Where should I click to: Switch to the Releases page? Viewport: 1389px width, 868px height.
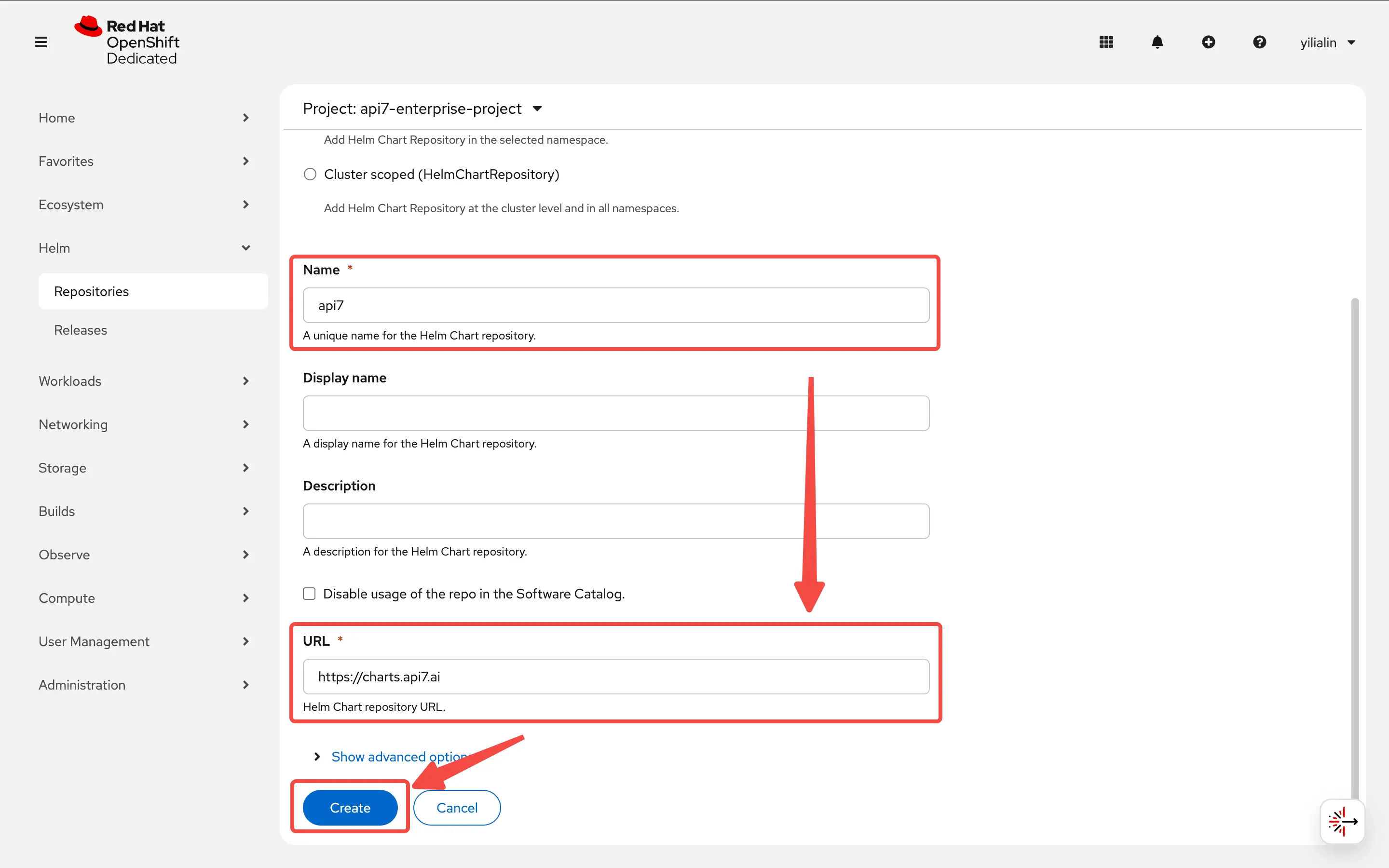81,329
